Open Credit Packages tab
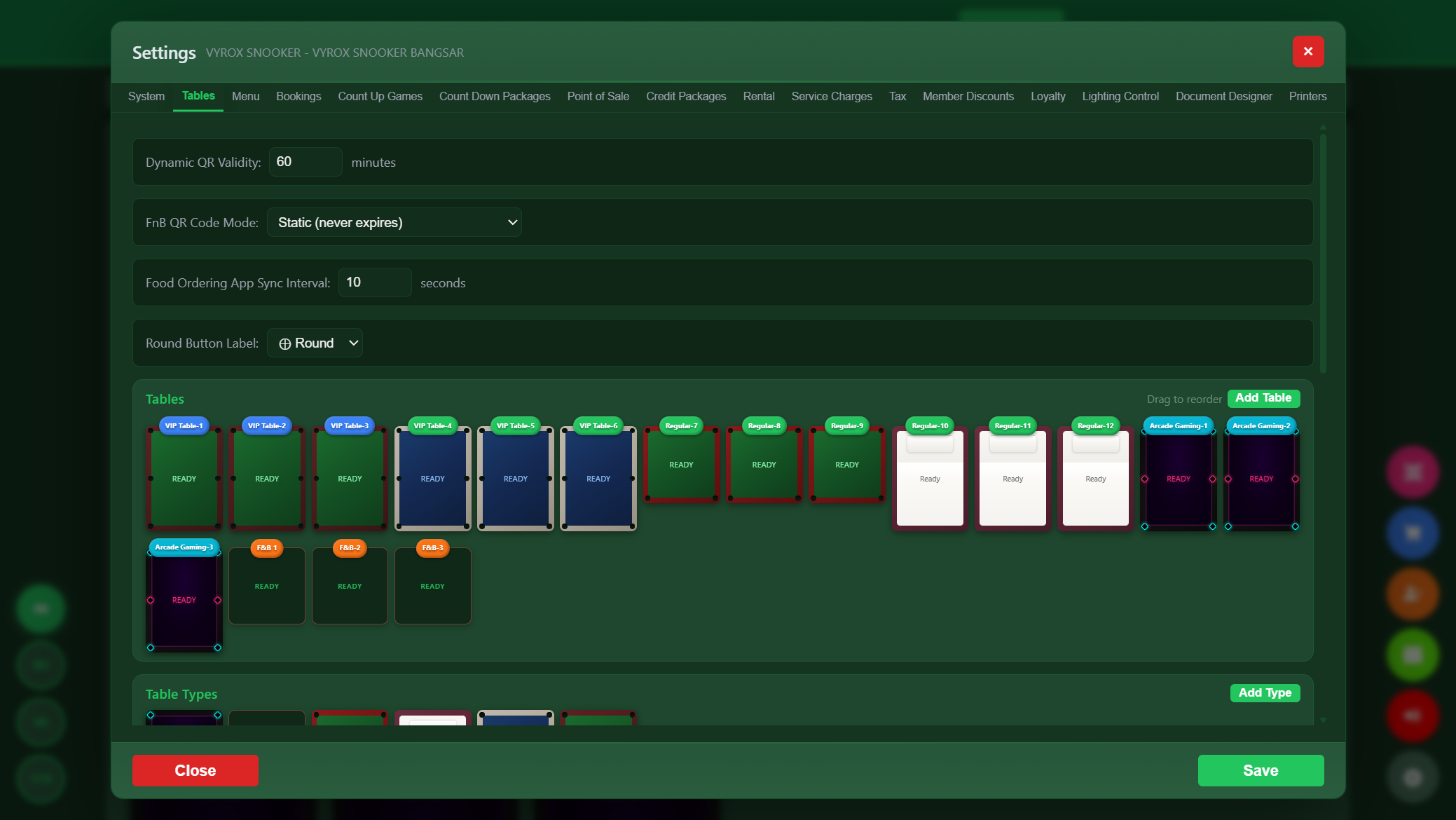The height and width of the screenshot is (820, 1456). pyautogui.click(x=686, y=97)
